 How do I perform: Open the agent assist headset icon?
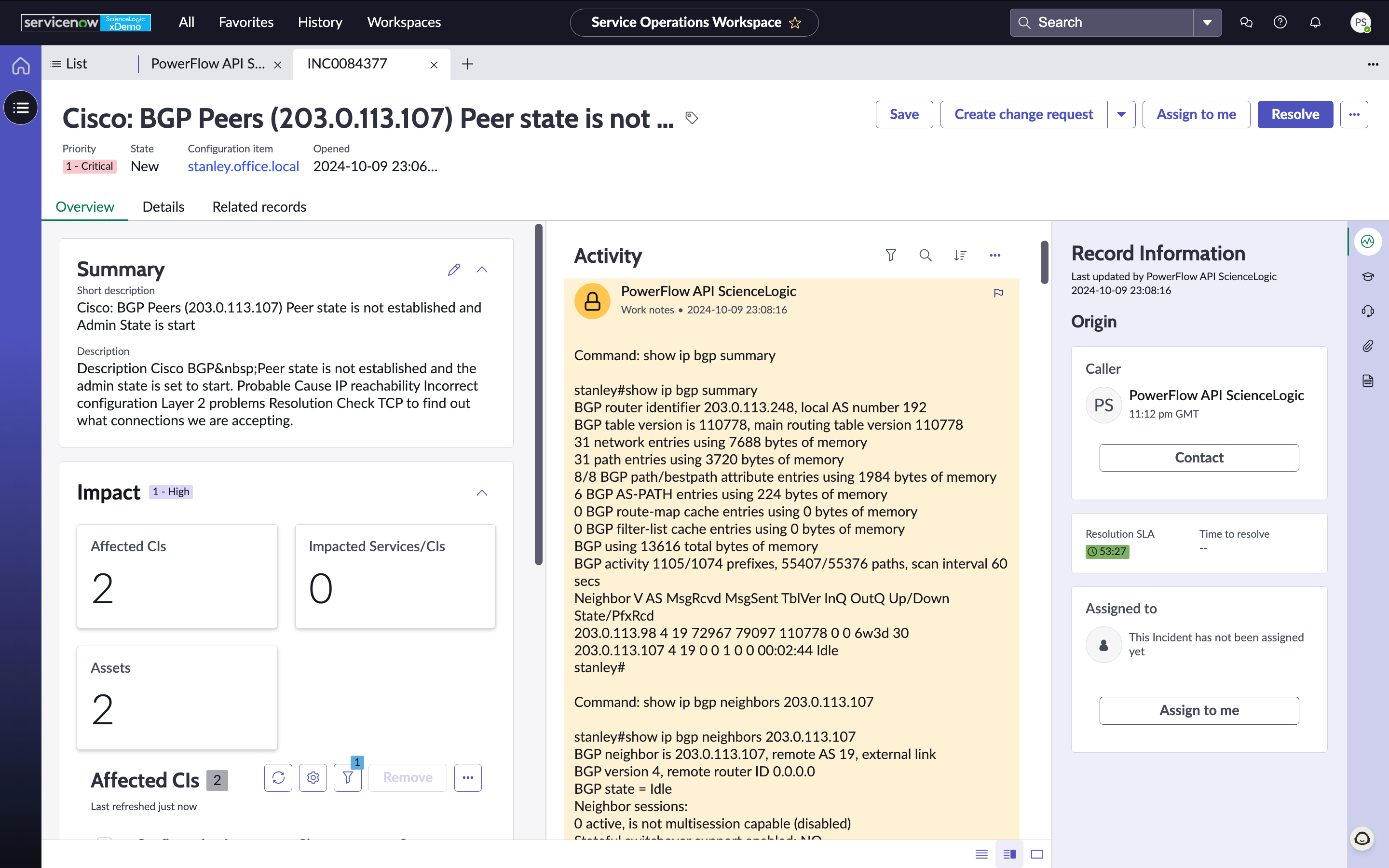[x=1368, y=311]
